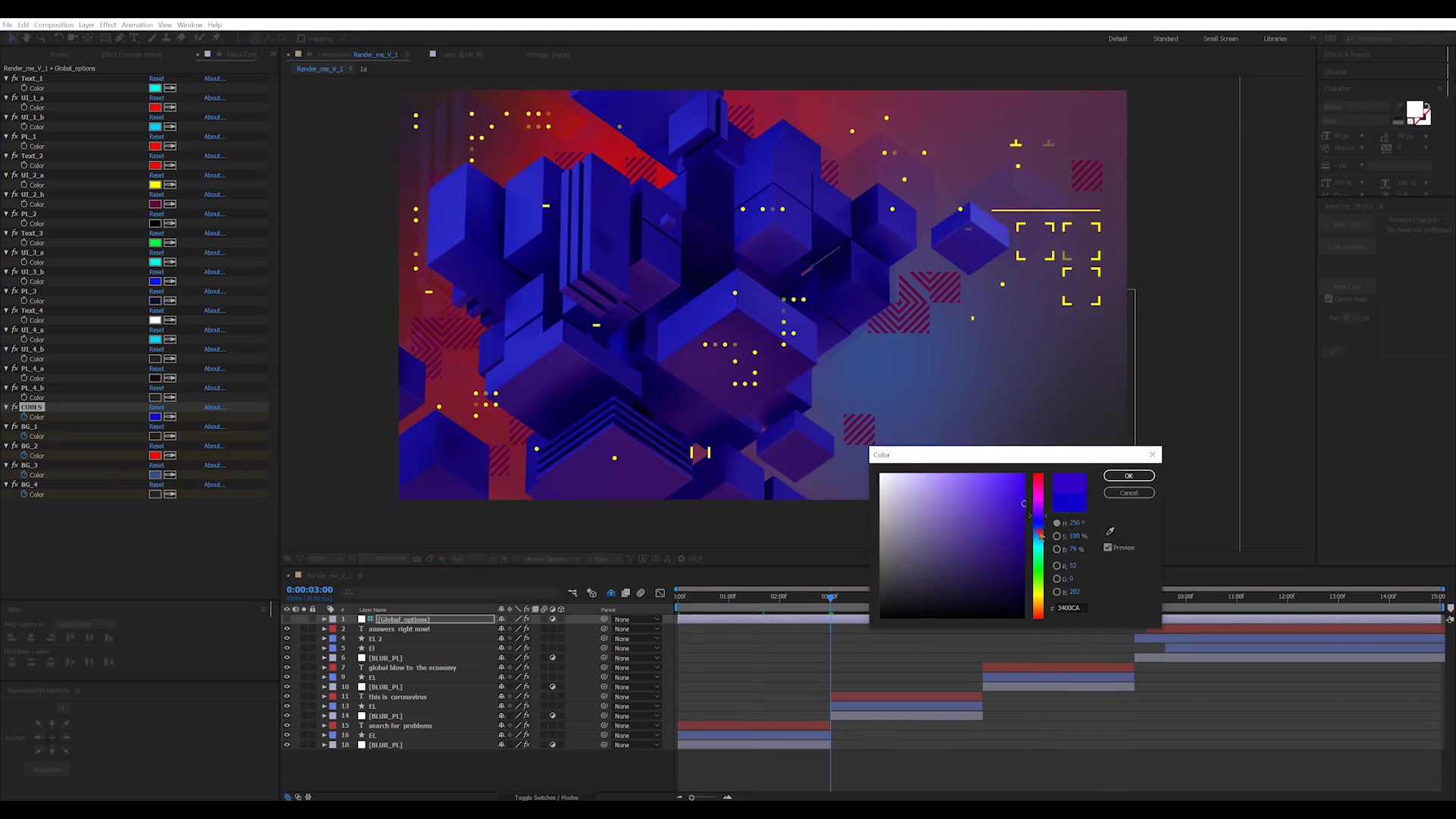Expand the 'global blow to the economy' layer

click(x=324, y=667)
